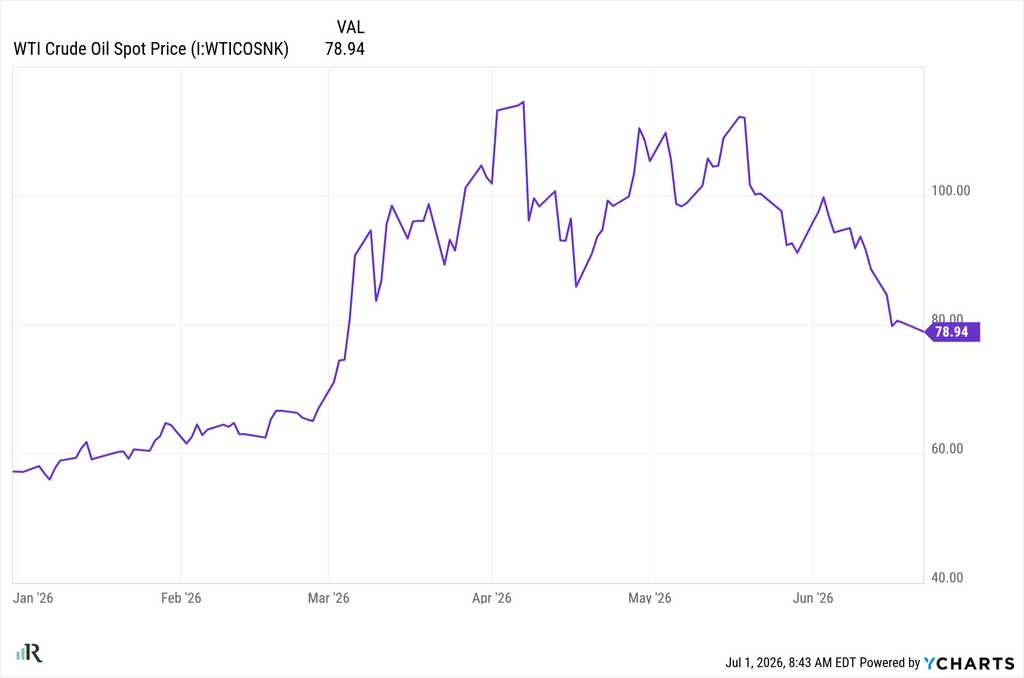This screenshot has height=678, width=1024.
Task: Click the Apr '26 axis label
Action: pyautogui.click(x=492, y=598)
